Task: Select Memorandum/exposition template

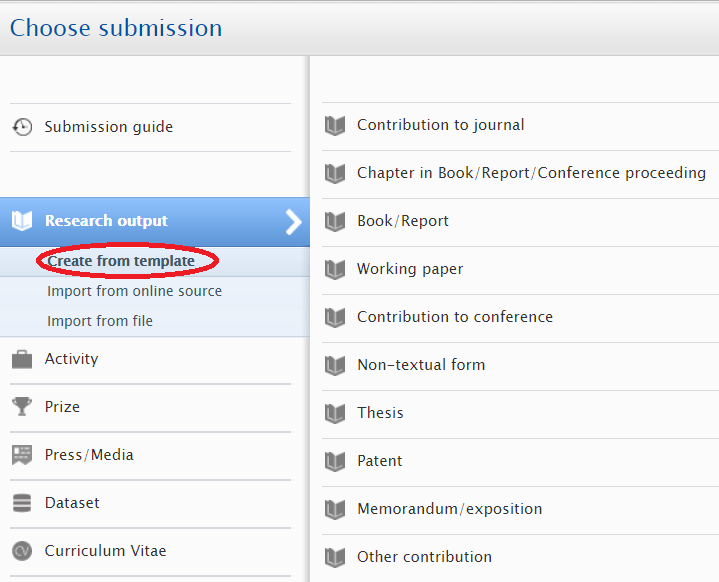Action: point(449,509)
